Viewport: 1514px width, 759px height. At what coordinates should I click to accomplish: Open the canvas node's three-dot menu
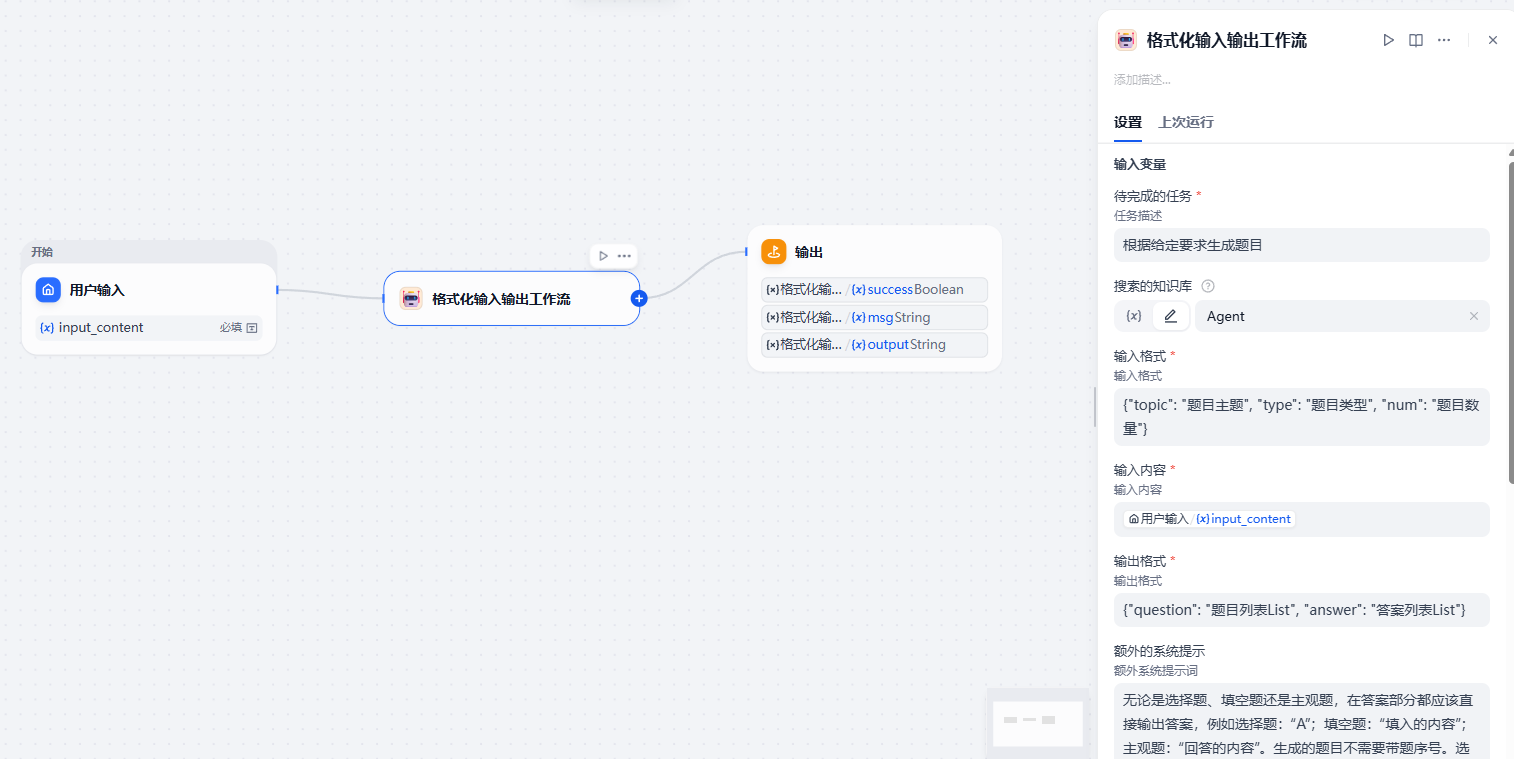click(x=624, y=256)
